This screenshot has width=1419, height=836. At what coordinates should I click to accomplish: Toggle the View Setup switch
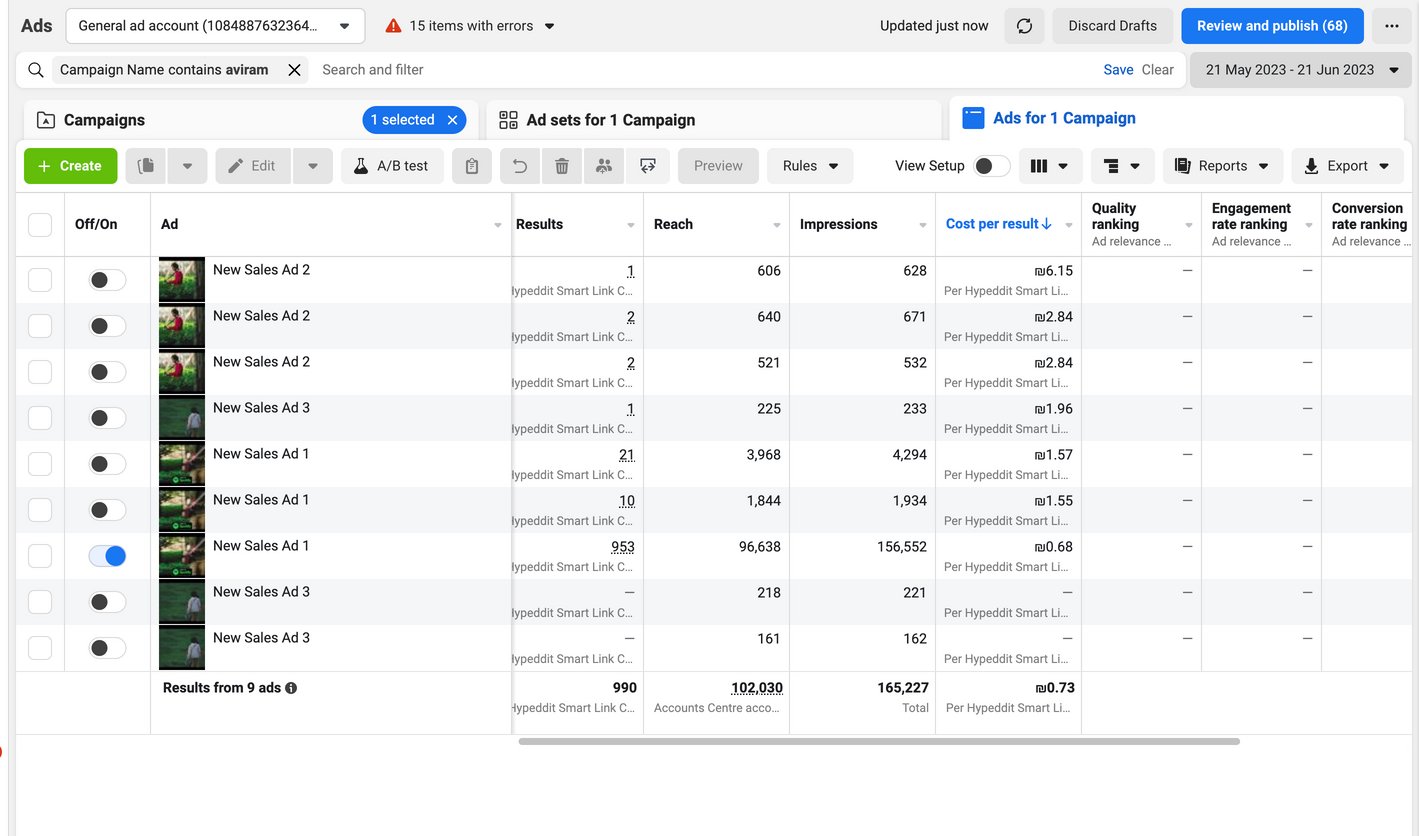coord(992,166)
